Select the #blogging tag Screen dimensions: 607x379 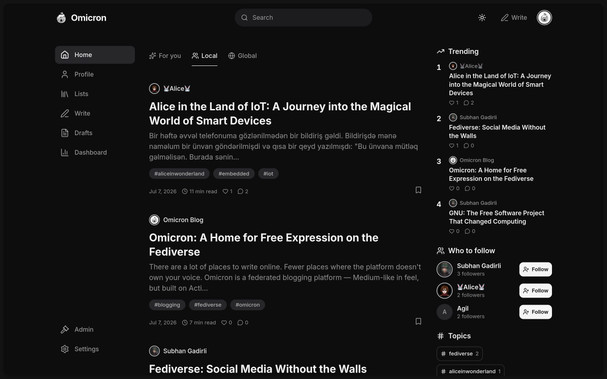167,305
